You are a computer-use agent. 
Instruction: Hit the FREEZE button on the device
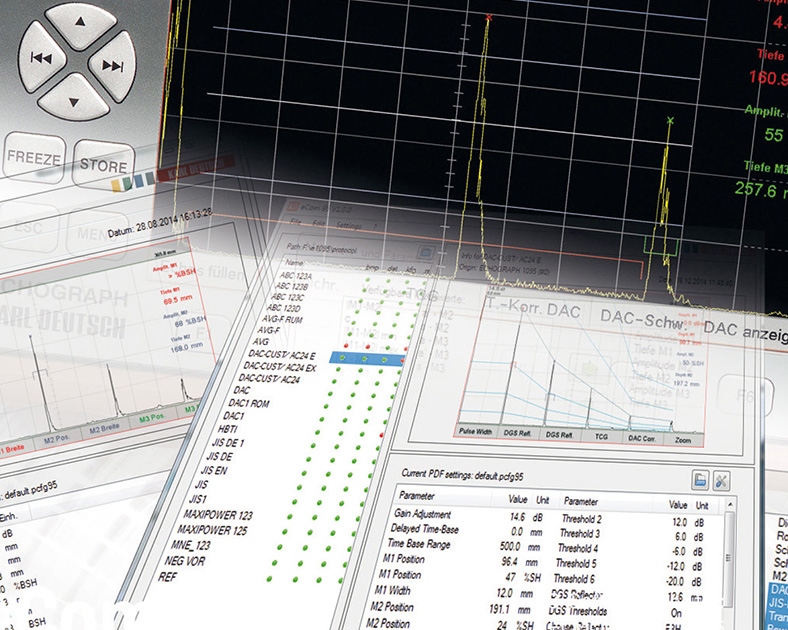point(34,158)
